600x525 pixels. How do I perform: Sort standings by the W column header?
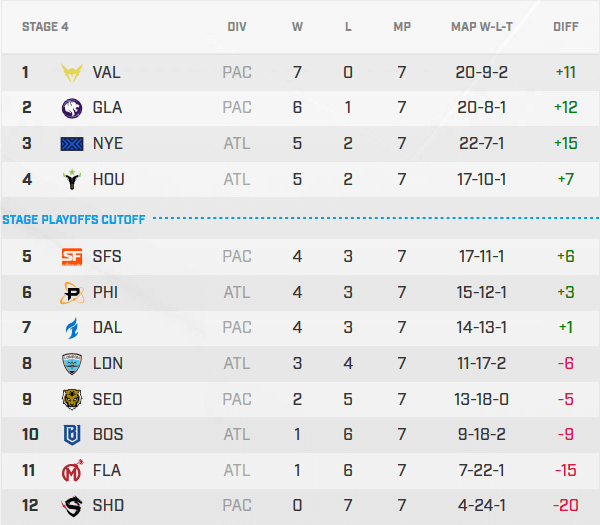click(x=297, y=27)
